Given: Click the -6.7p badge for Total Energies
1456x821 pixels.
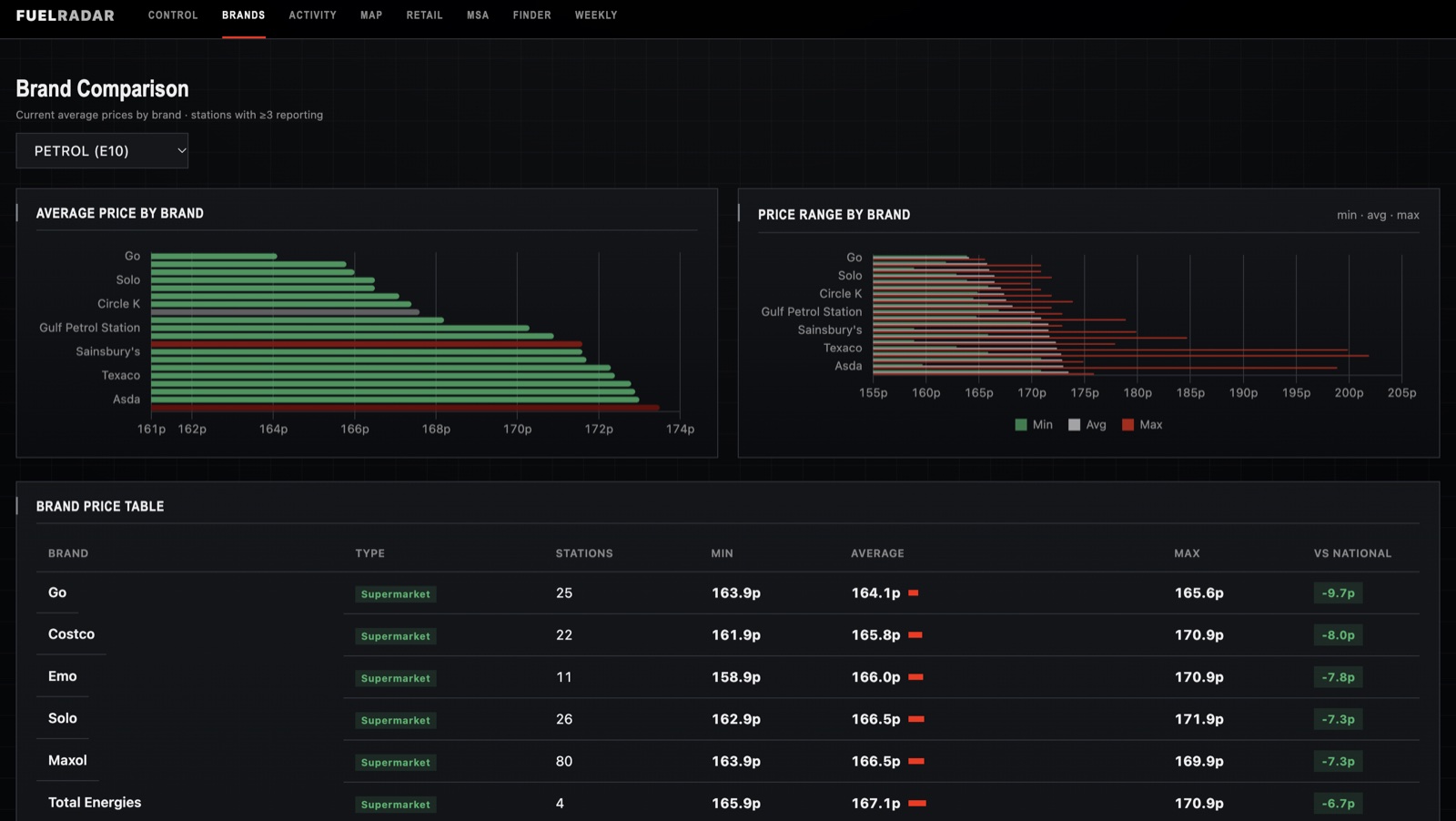Looking at the screenshot, I should tap(1338, 804).
